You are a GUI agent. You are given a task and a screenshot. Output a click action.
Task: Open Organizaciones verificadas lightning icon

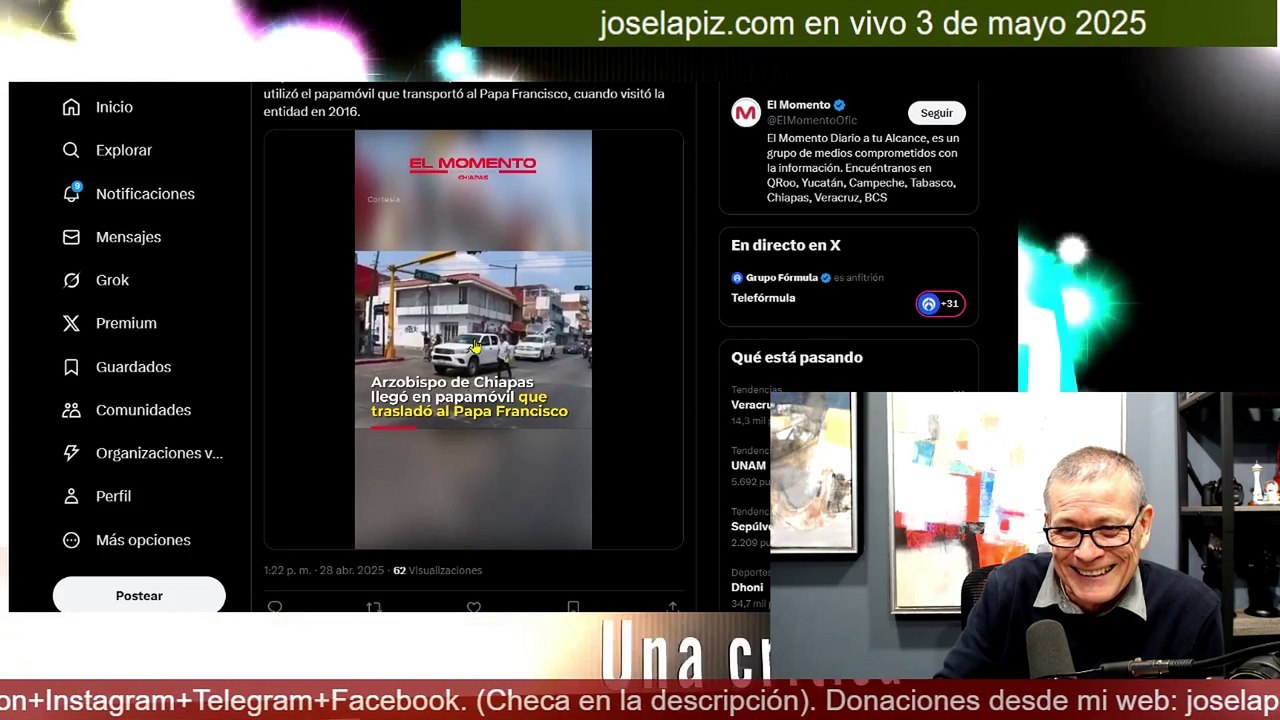(71, 453)
